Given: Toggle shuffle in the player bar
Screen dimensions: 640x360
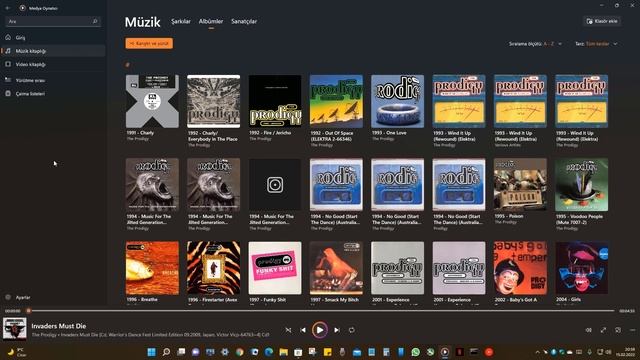Looking at the screenshot, I should [x=288, y=330].
